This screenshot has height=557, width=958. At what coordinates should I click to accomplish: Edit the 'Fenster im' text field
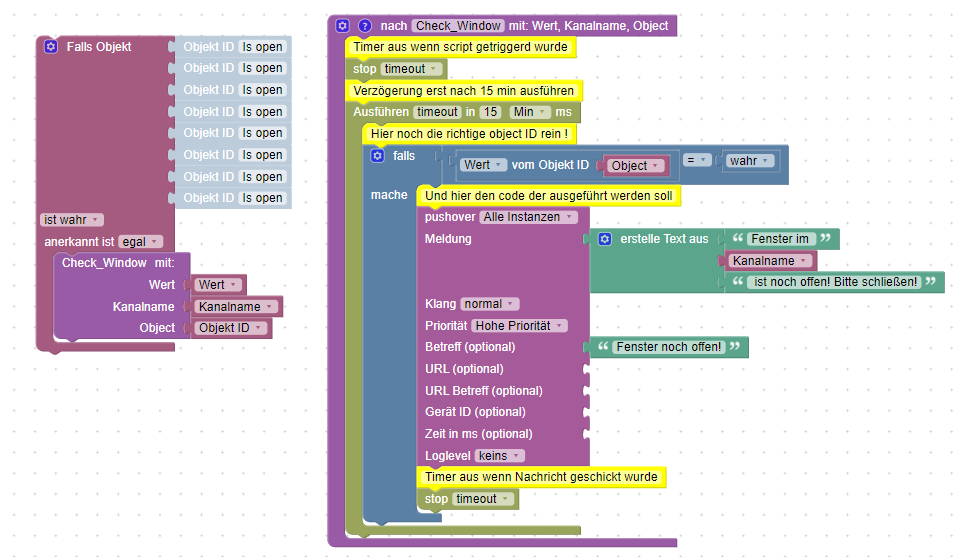[780, 239]
